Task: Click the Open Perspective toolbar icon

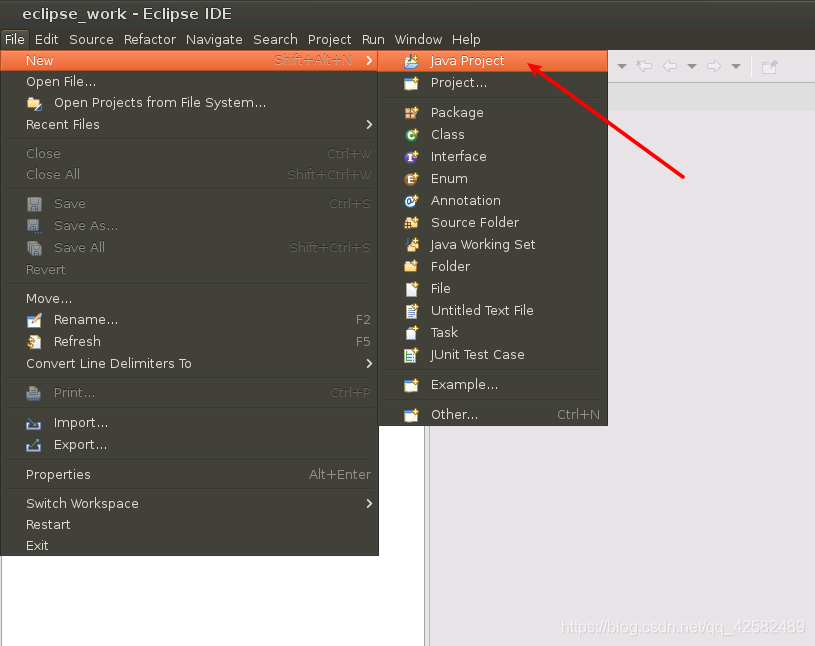Action: coord(769,67)
